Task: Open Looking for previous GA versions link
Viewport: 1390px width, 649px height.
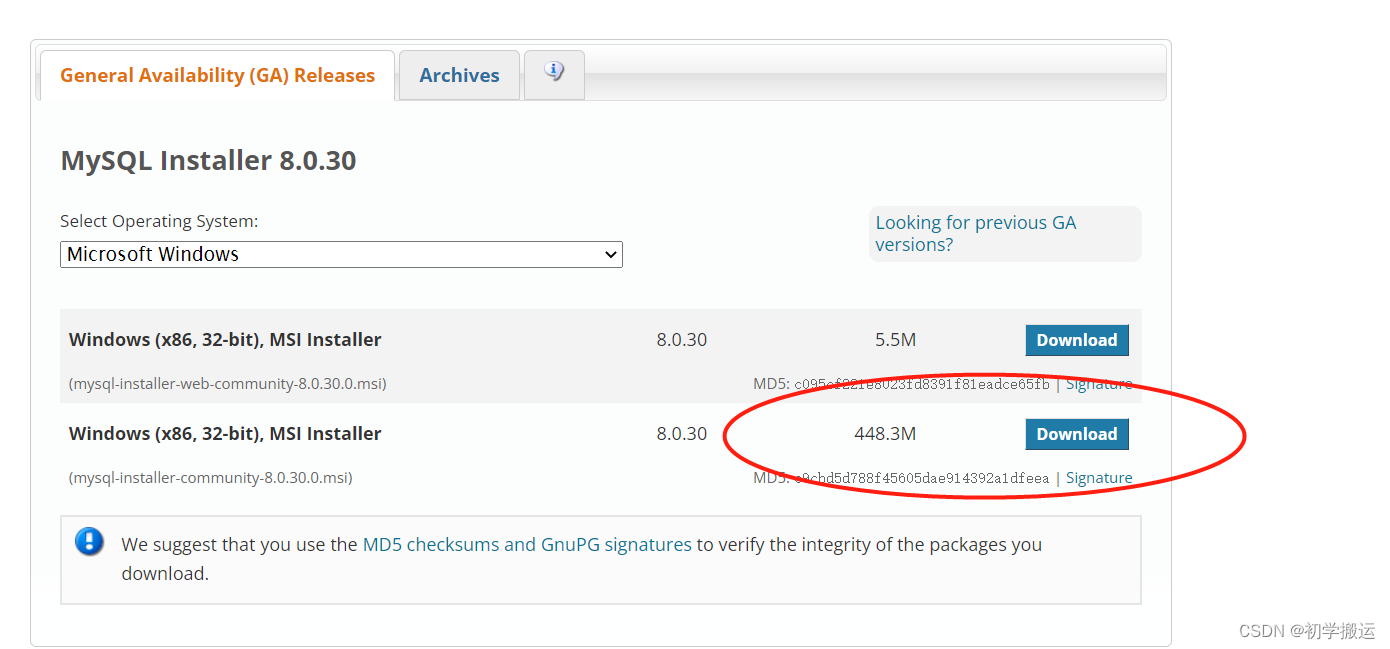Action: click(x=975, y=233)
